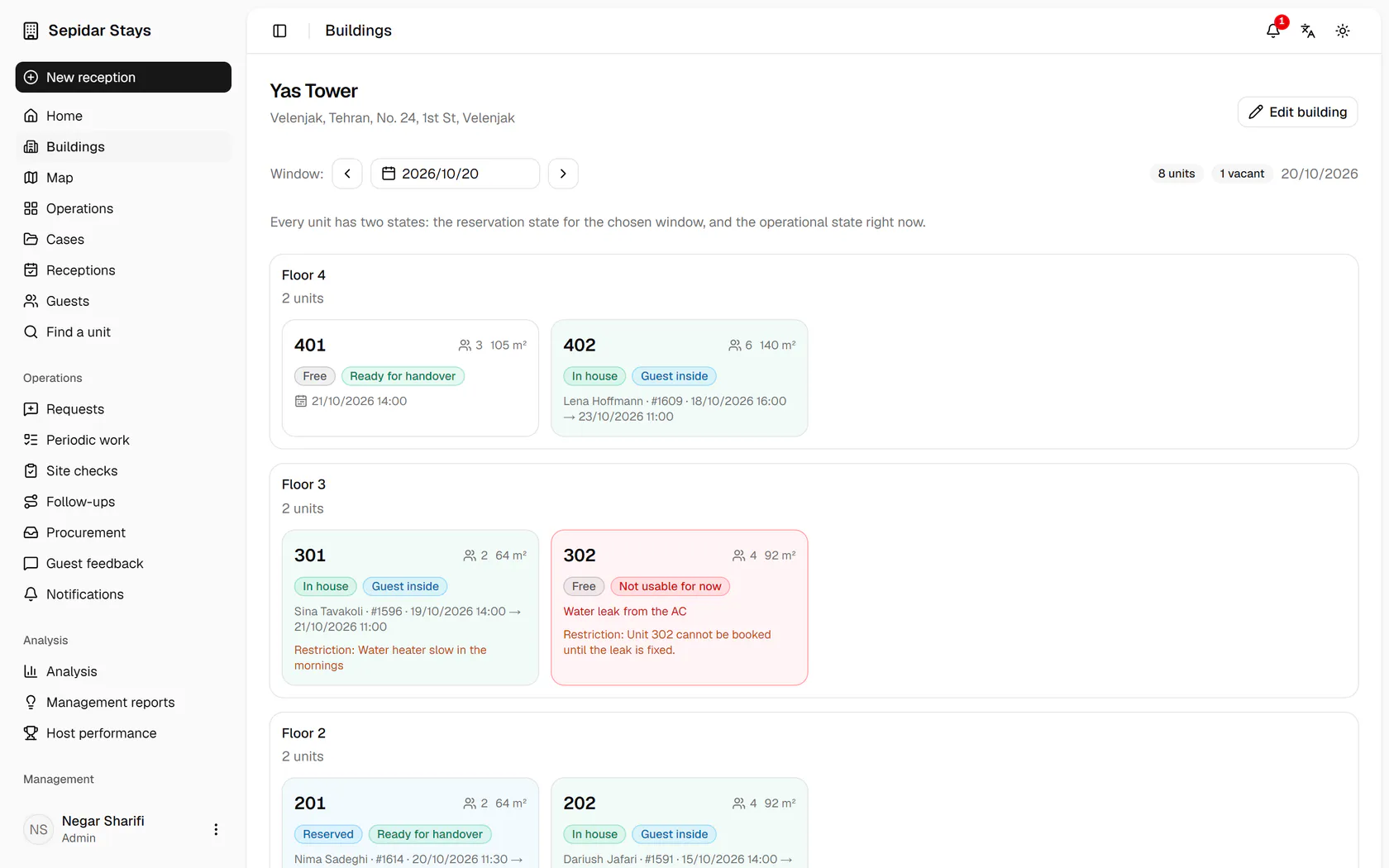
Task: Go to Home in sidebar
Action: (x=123, y=116)
